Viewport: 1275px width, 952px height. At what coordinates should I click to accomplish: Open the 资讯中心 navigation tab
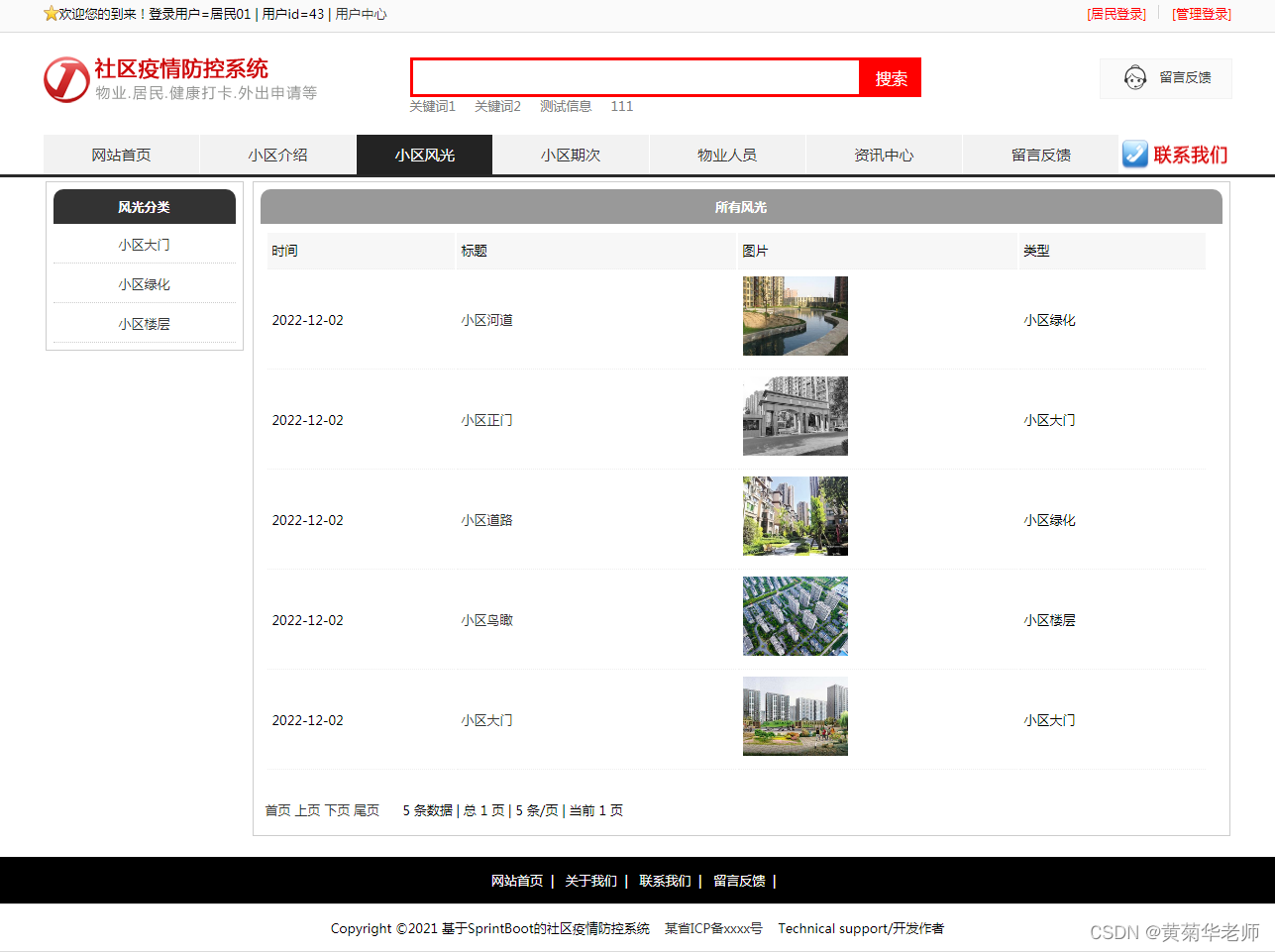coord(884,155)
